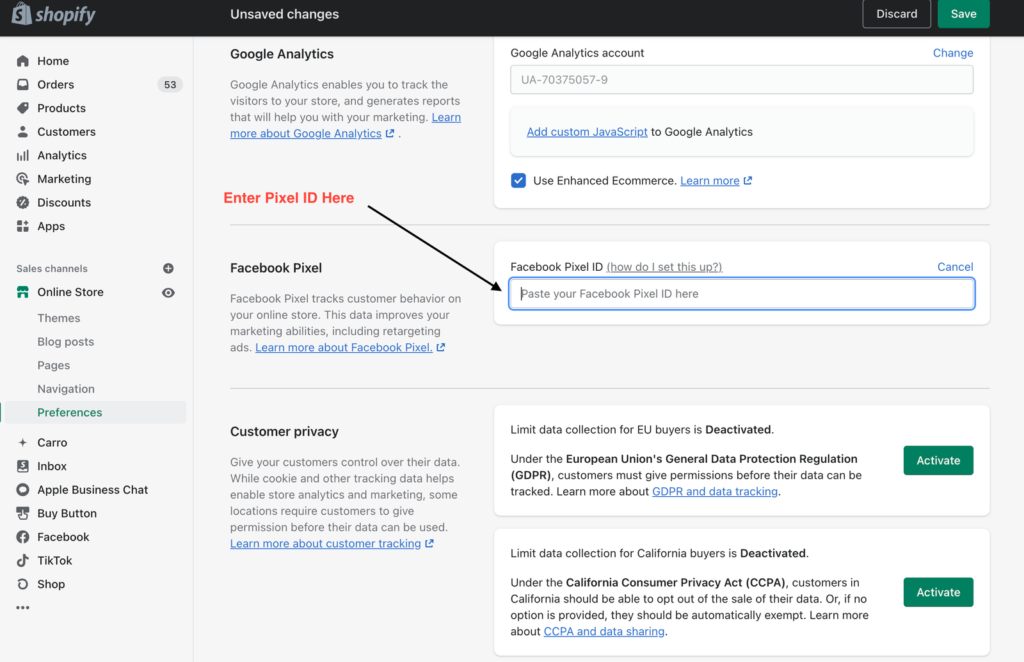1024x662 pixels.
Task: Click the Shop channel icon
Action: click(23, 584)
